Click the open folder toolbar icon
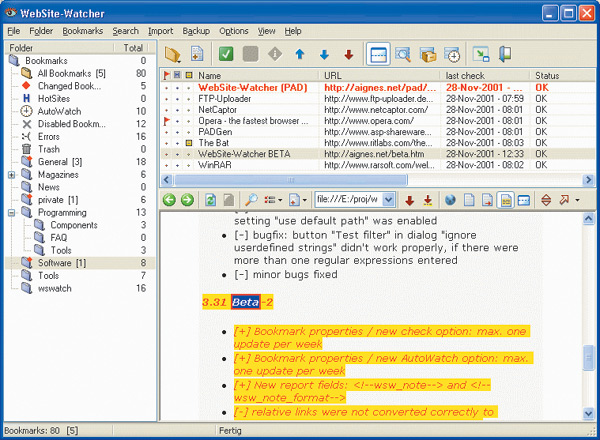 [173, 54]
